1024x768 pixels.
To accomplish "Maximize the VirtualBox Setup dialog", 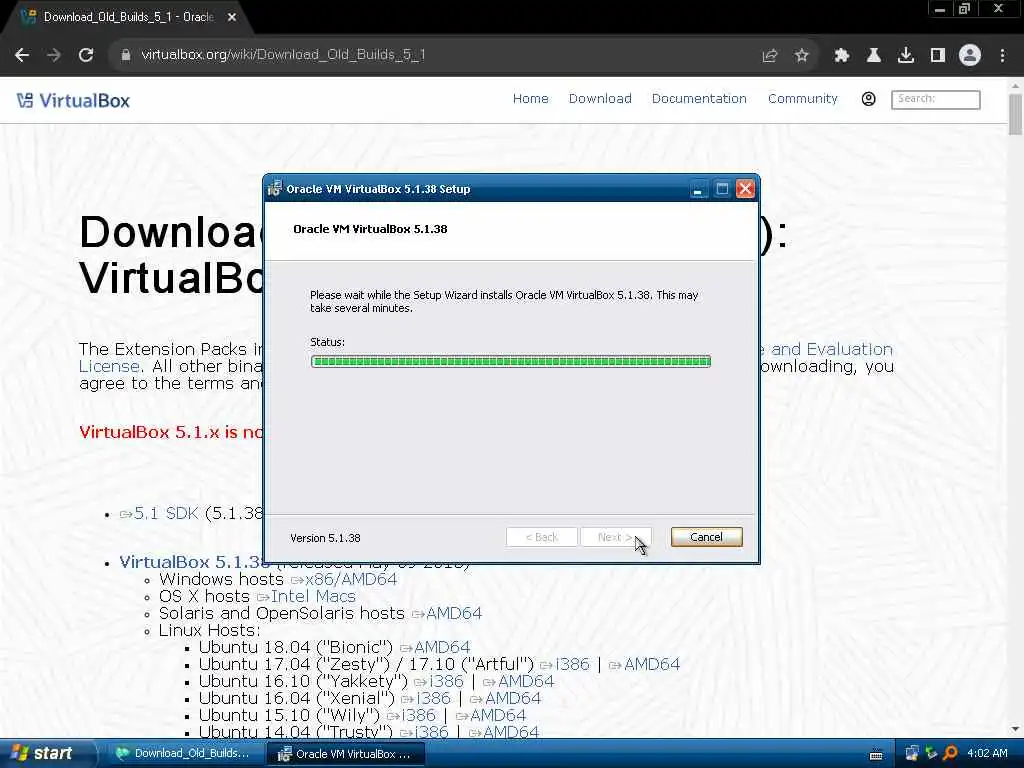I will (x=722, y=189).
